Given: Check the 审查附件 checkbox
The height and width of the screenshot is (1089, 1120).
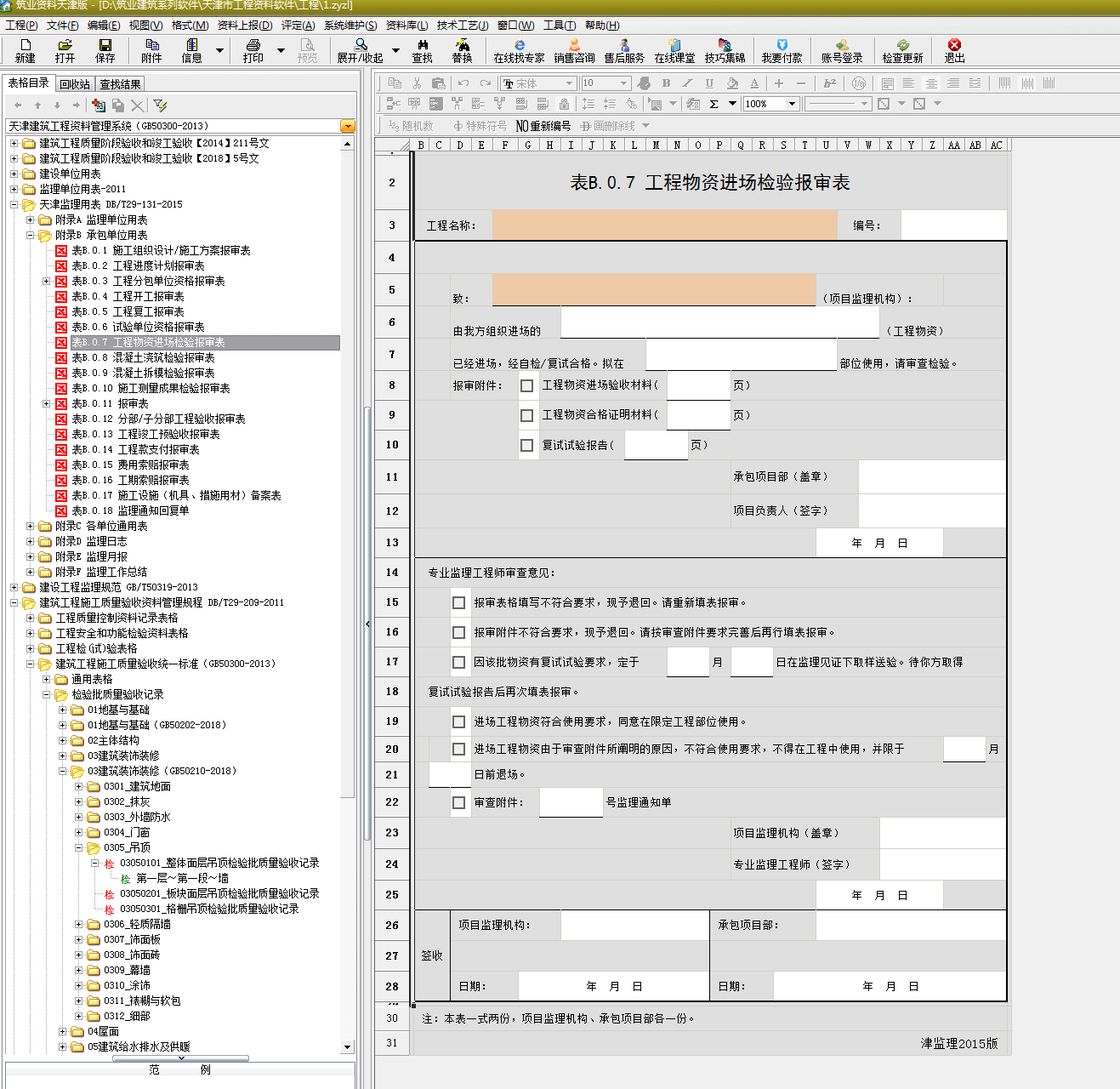Looking at the screenshot, I should pyautogui.click(x=459, y=802).
